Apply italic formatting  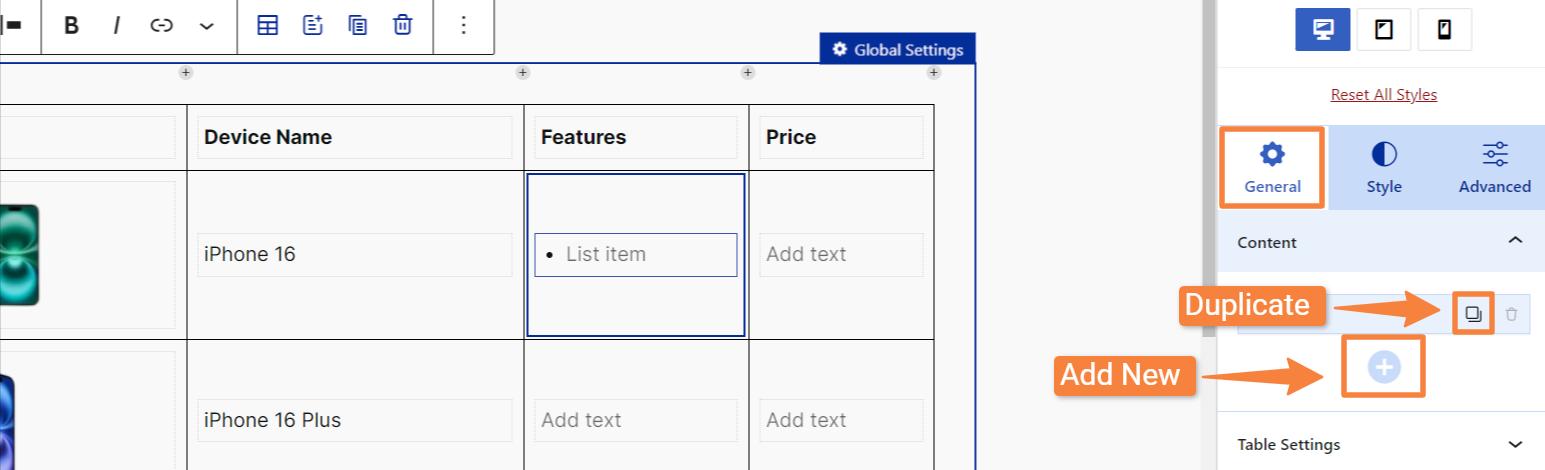[x=116, y=26]
